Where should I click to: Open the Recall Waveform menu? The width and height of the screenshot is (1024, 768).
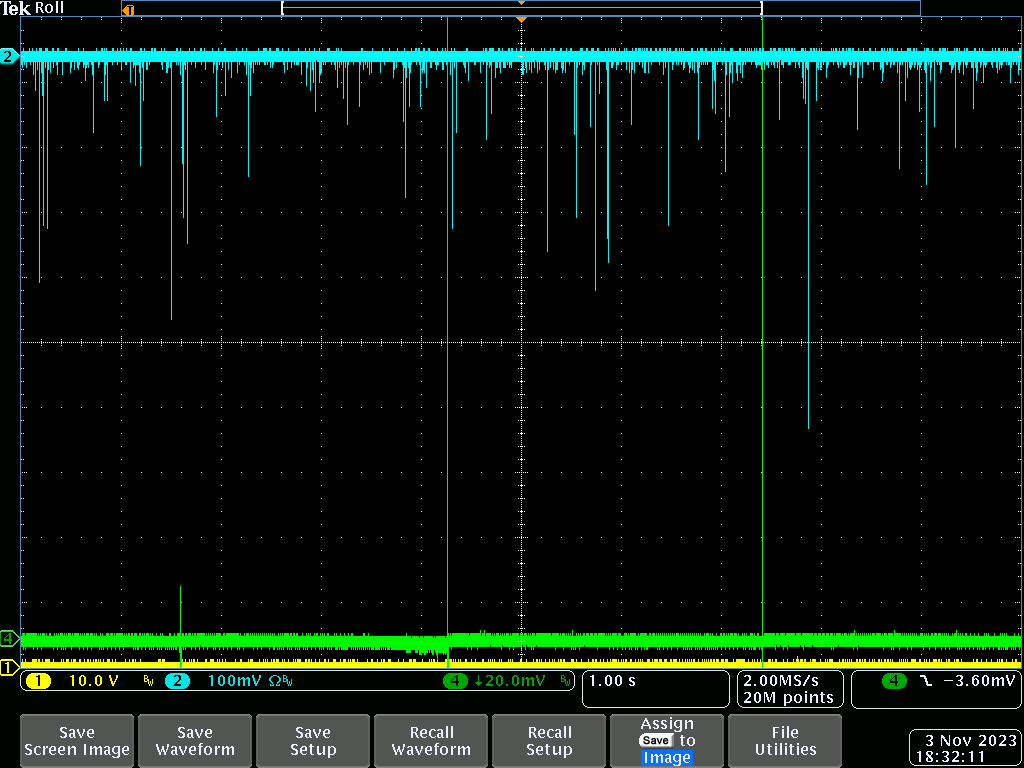pos(431,741)
